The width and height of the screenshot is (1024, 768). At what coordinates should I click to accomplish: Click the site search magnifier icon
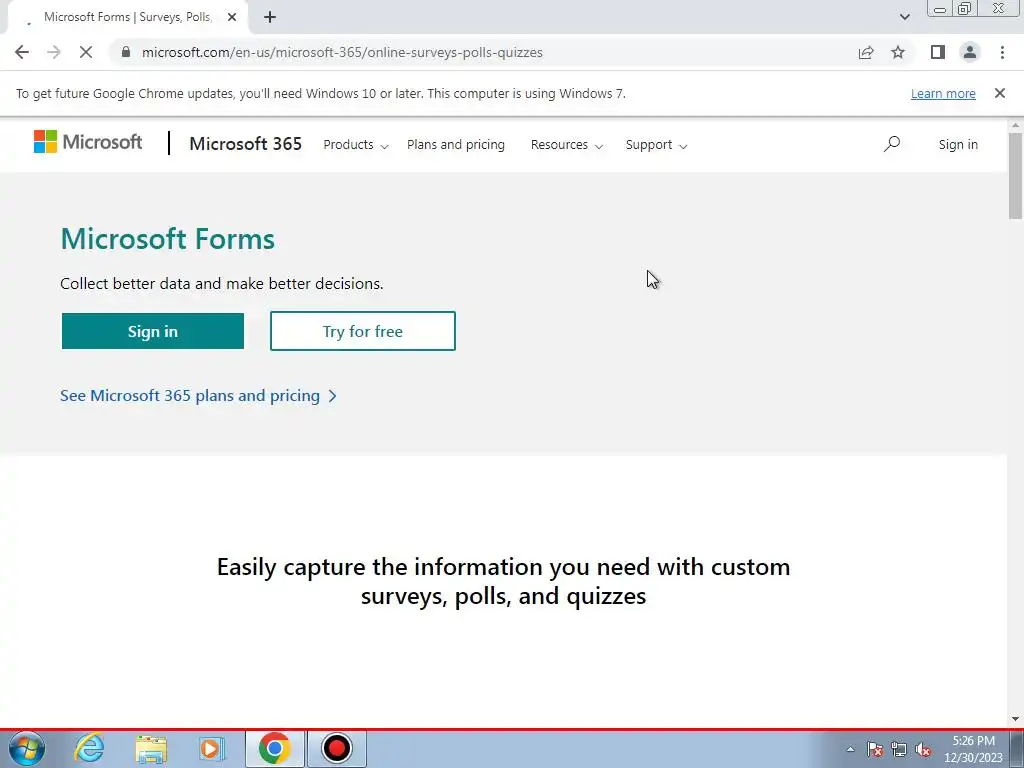(x=891, y=144)
